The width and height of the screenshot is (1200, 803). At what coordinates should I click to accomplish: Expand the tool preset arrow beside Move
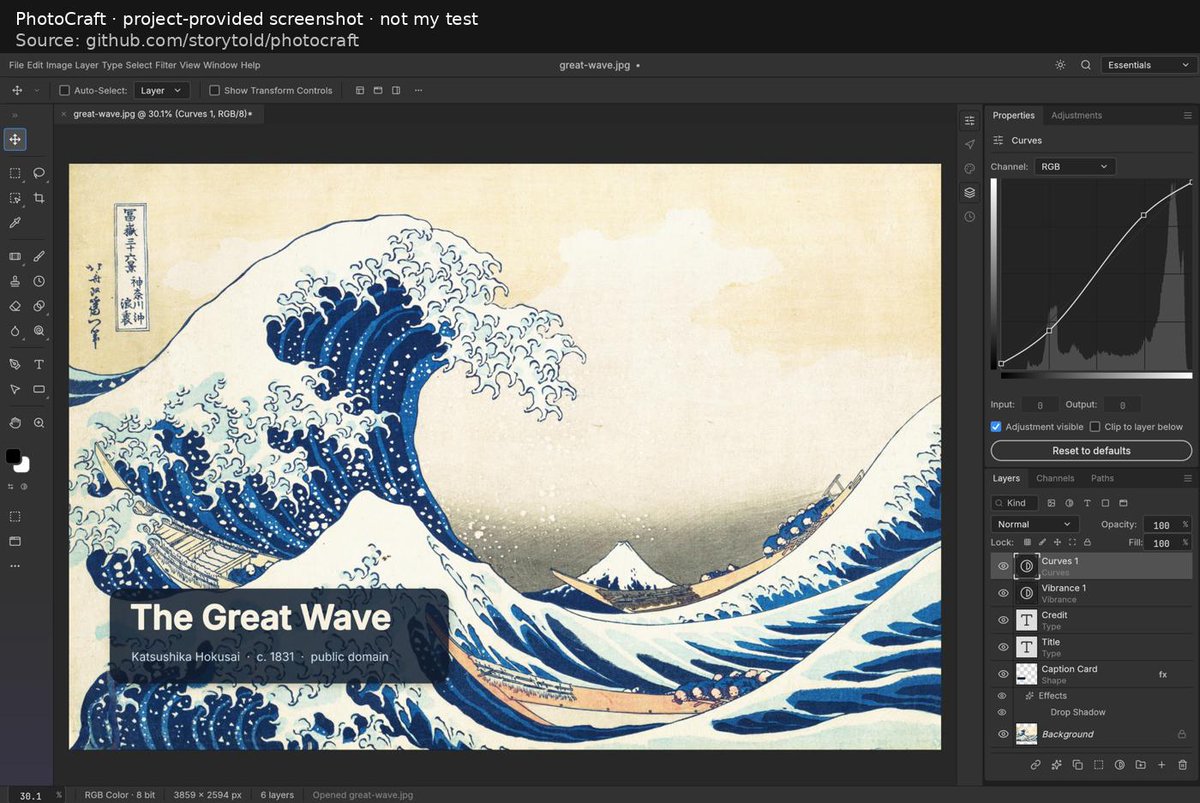(37, 90)
